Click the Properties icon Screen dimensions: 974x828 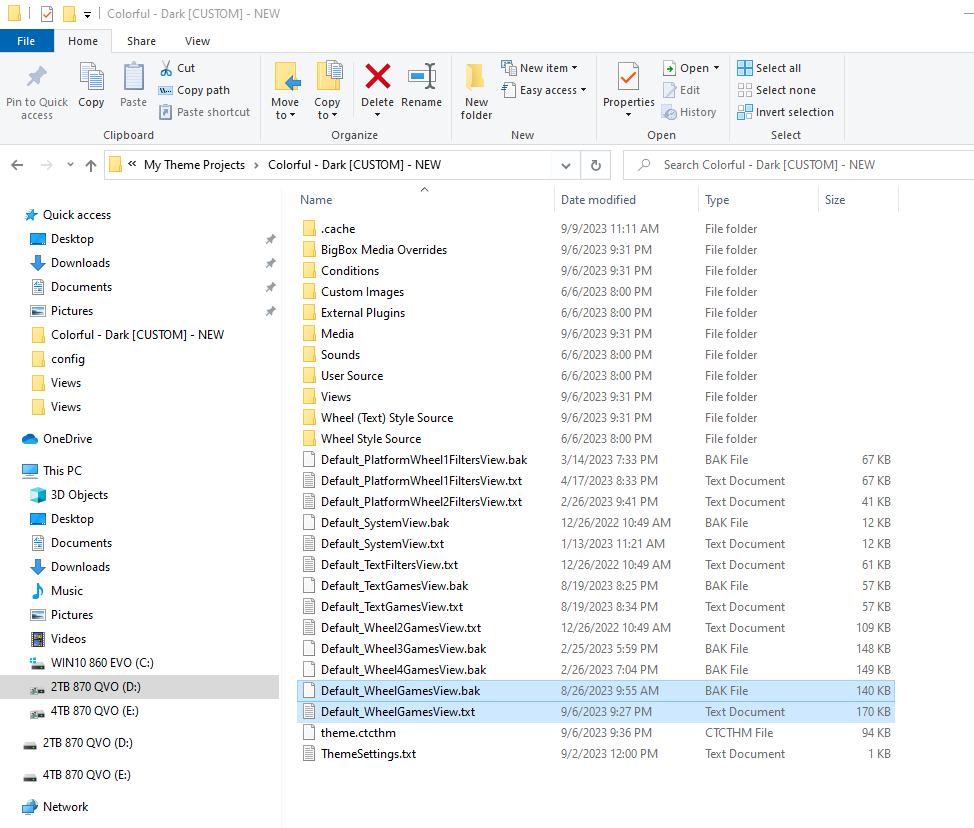[629, 77]
